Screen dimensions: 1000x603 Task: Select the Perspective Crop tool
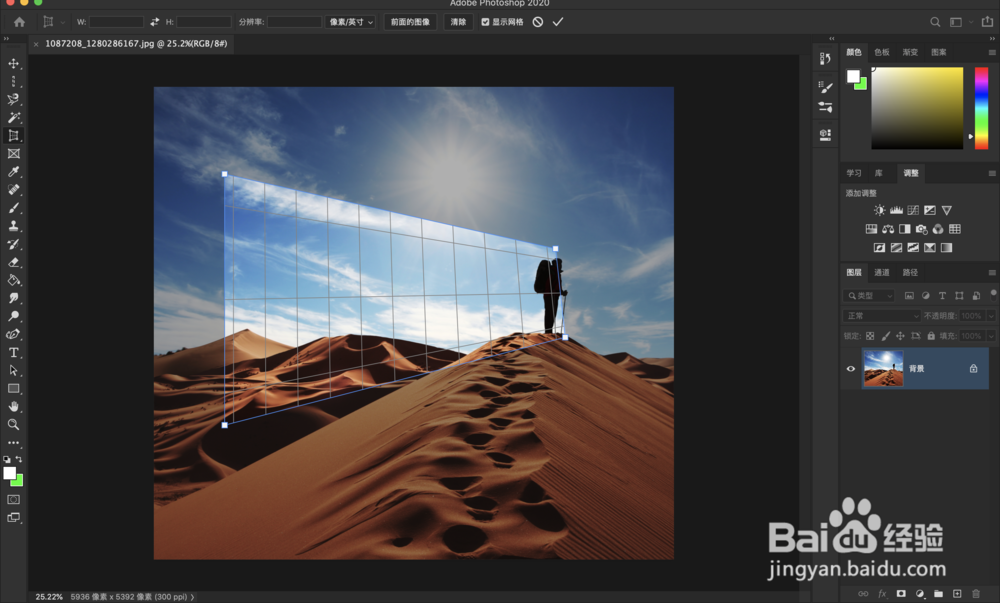point(13,136)
